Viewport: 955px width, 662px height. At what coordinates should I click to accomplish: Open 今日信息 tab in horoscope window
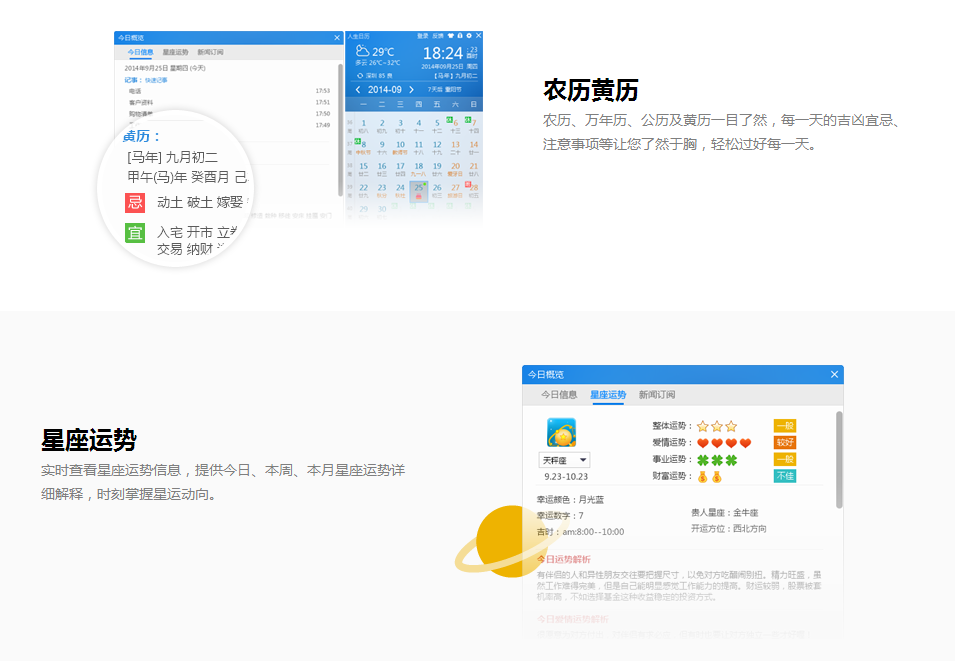pos(559,395)
